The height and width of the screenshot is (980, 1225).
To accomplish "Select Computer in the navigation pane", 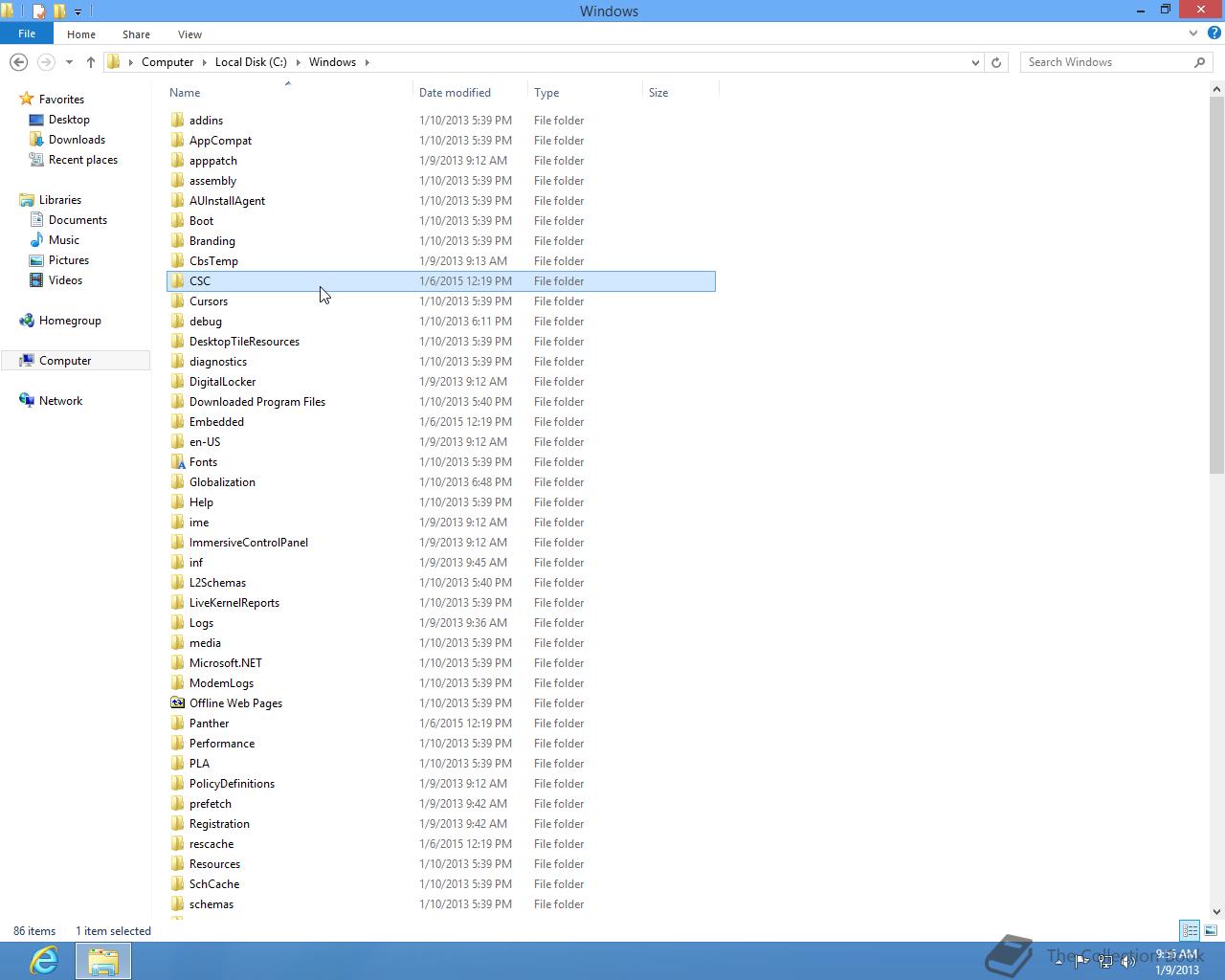I will (x=65, y=361).
